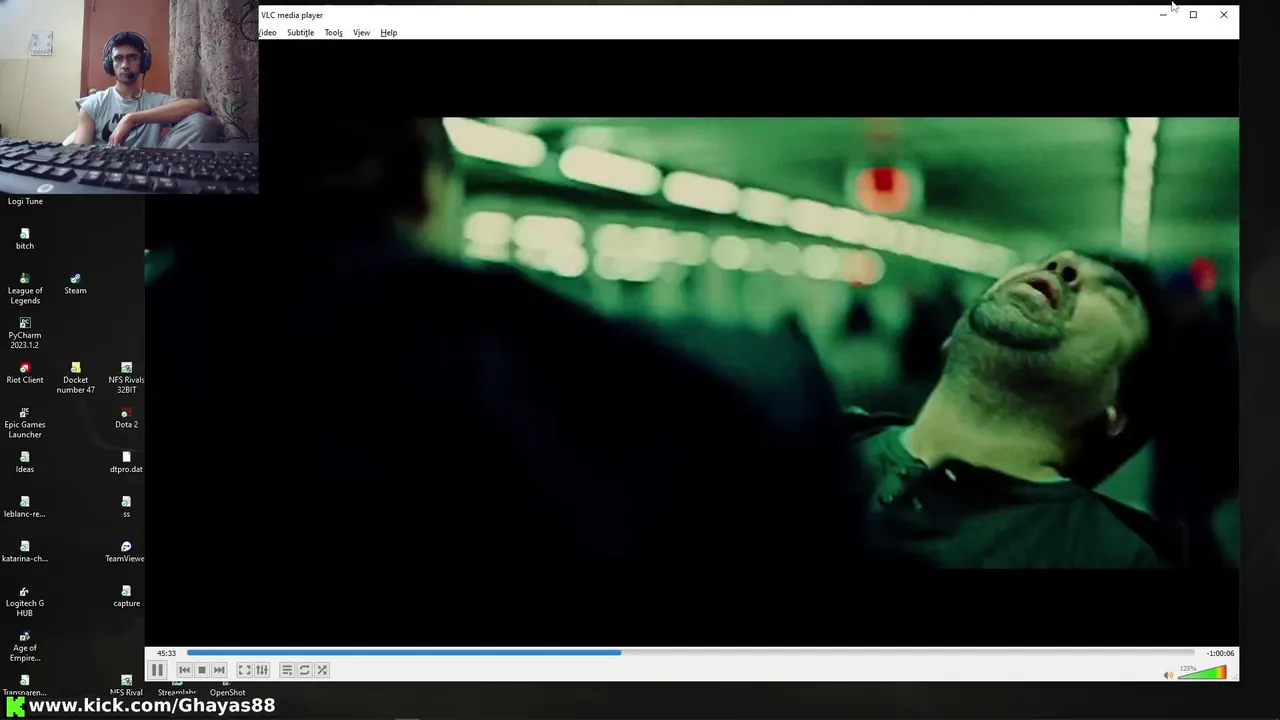Show the VLC playlist
The width and height of the screenshot is (1280, 720).
click(x=286, y=670)
